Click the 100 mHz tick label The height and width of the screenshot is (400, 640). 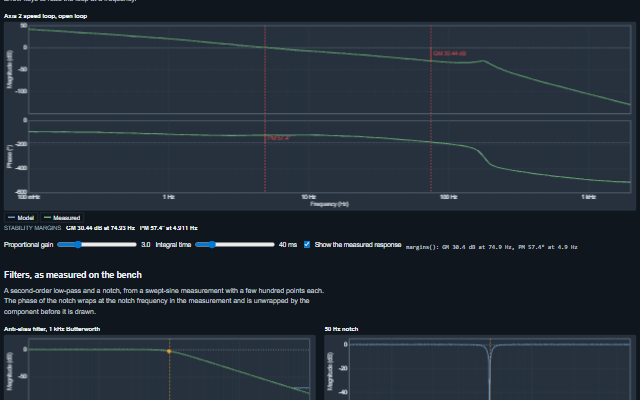click(x=29, y=197)
